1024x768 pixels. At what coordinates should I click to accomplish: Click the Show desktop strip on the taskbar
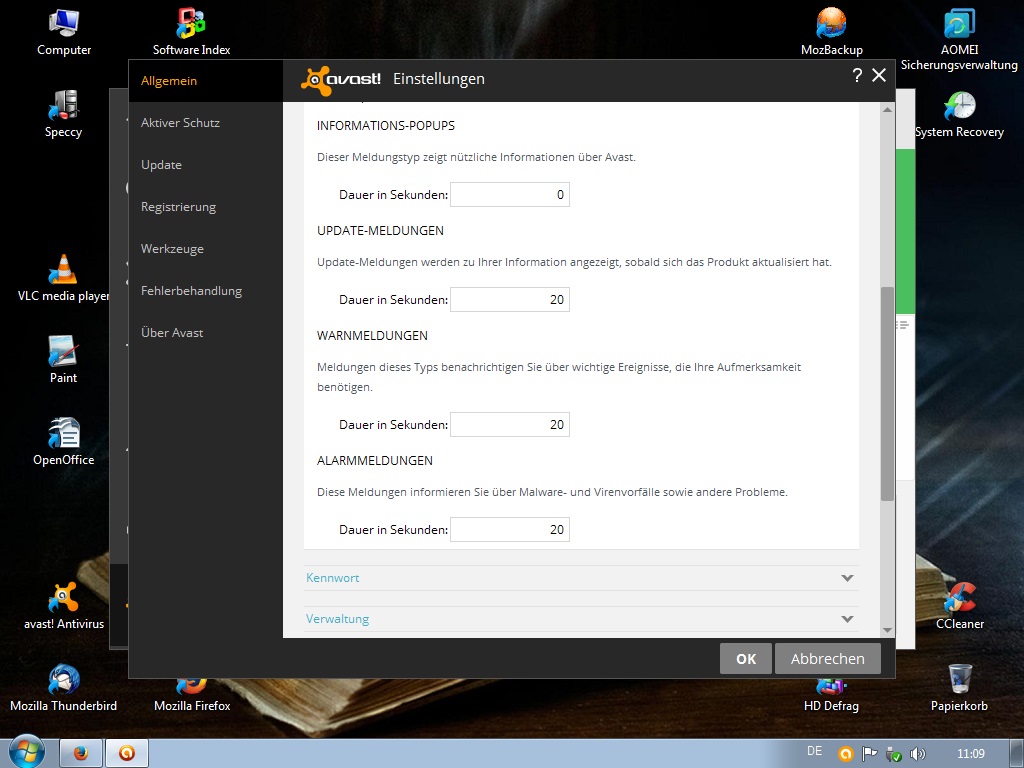(x=1017, y=753)
